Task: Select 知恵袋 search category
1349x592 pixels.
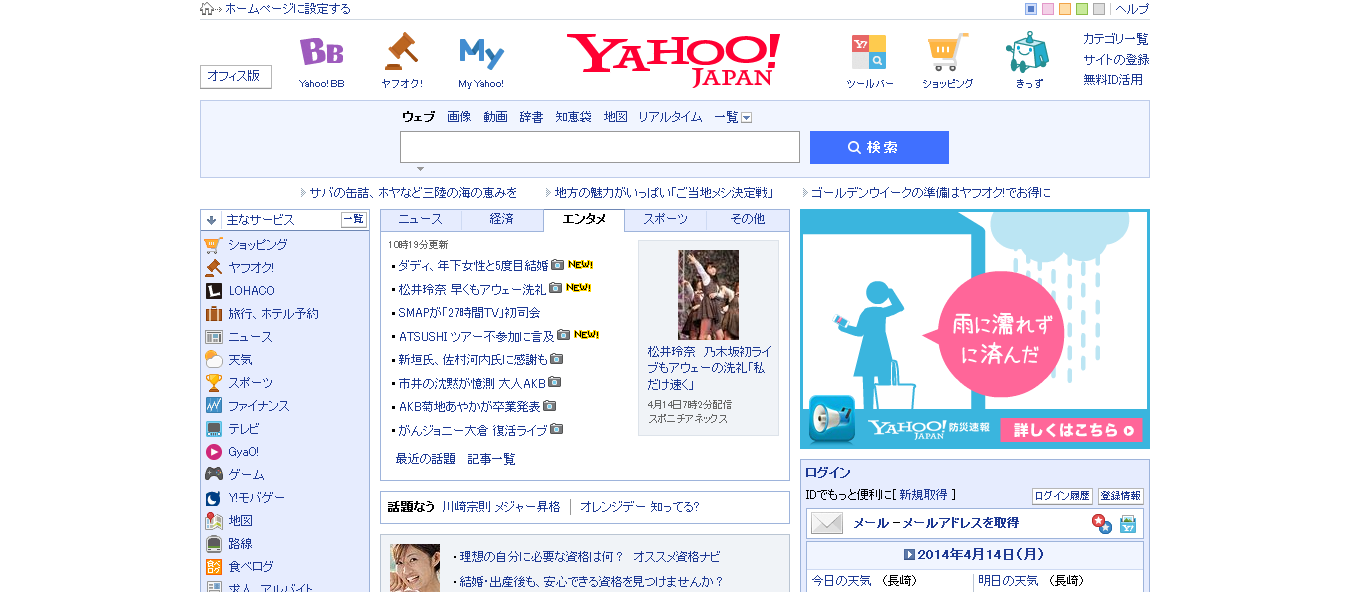Action: pyautogui.click(x=574, y=117)
